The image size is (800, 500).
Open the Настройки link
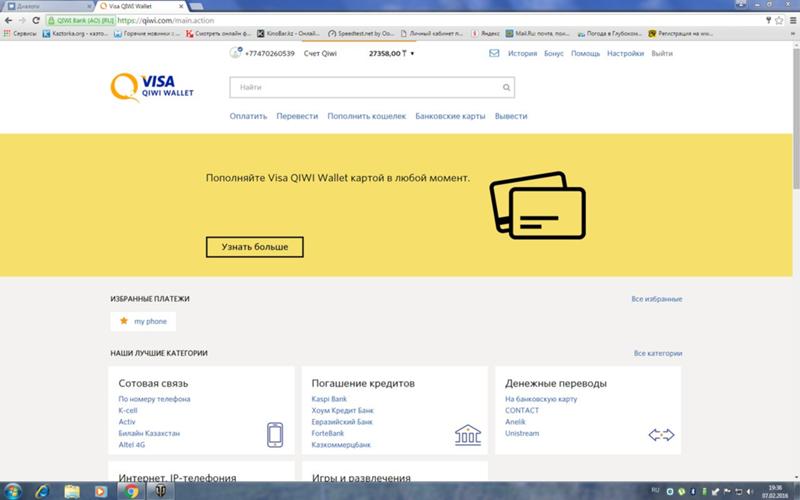pyautogui.click(x=626, y=53)
